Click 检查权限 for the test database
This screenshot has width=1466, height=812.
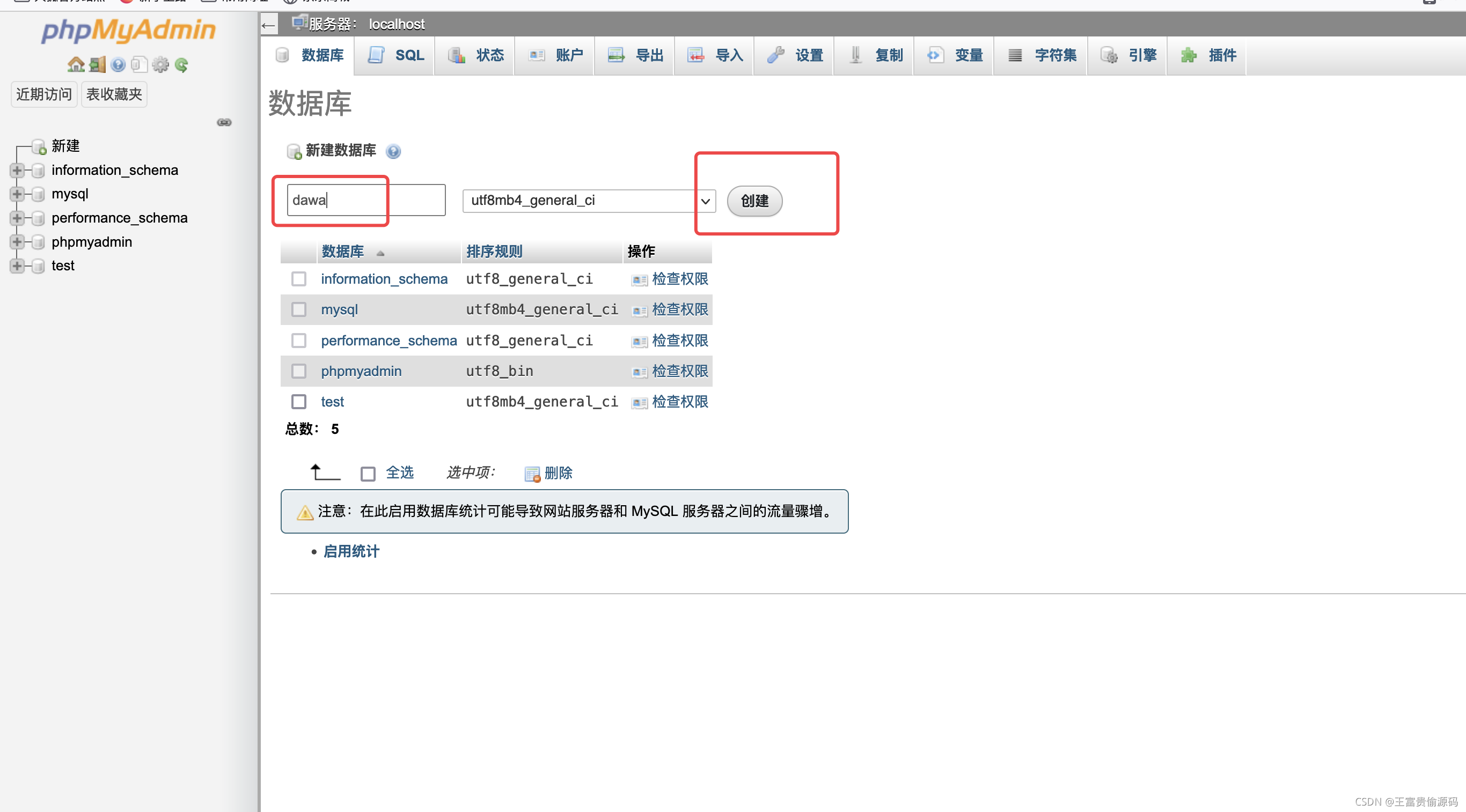point(680,402)
